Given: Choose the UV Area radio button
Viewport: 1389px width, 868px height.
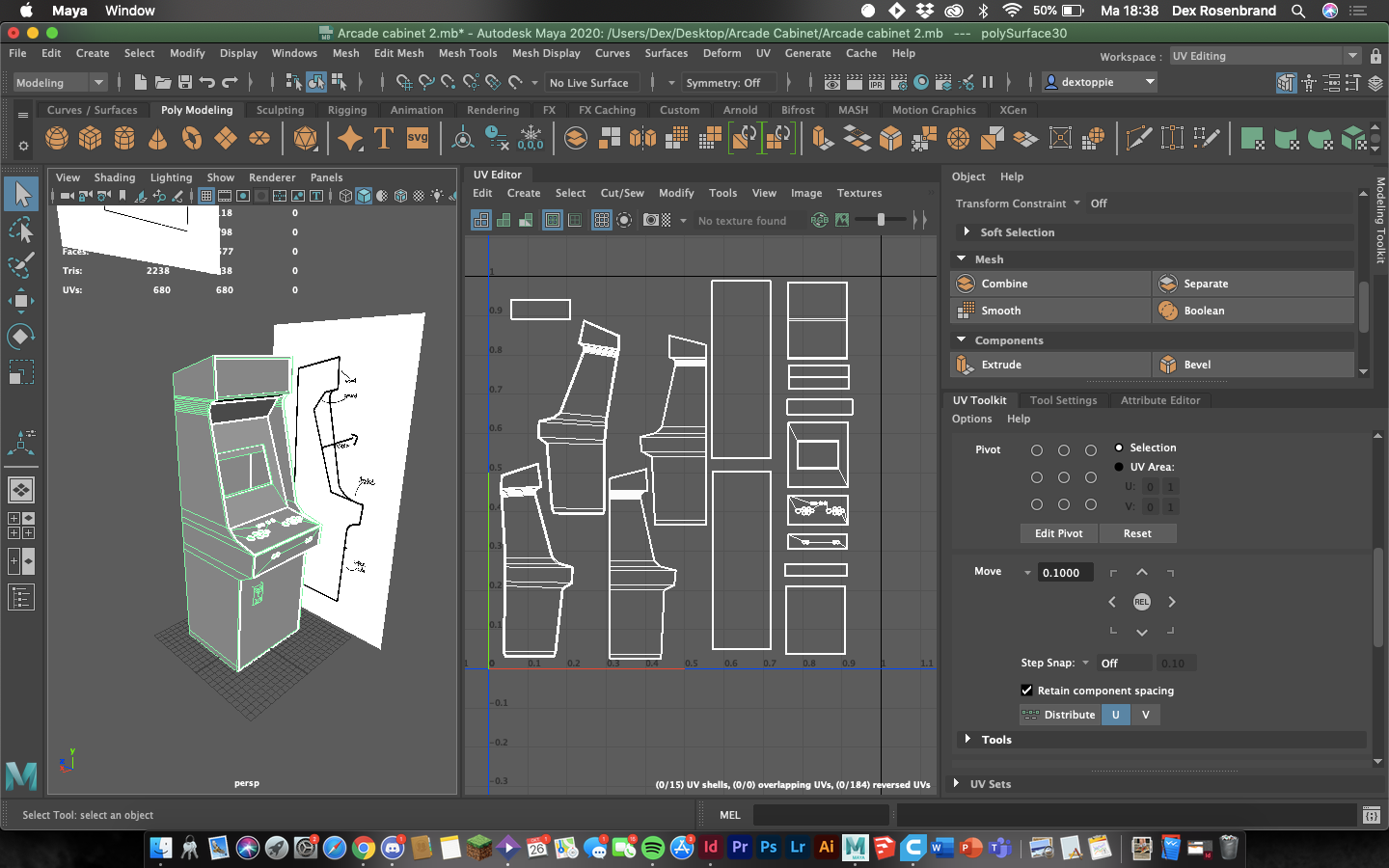Looking at the screenshot, I should tap(1119, 467).
